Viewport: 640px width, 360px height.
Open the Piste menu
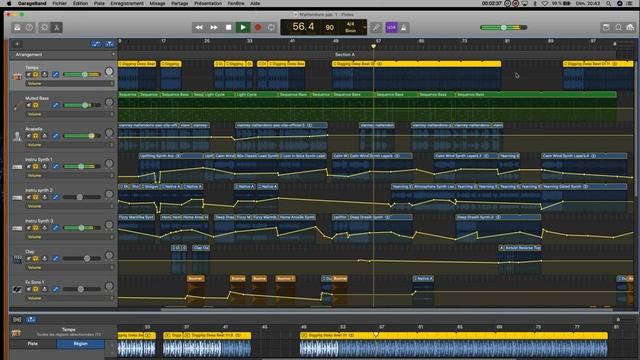(x=99, y=3)
